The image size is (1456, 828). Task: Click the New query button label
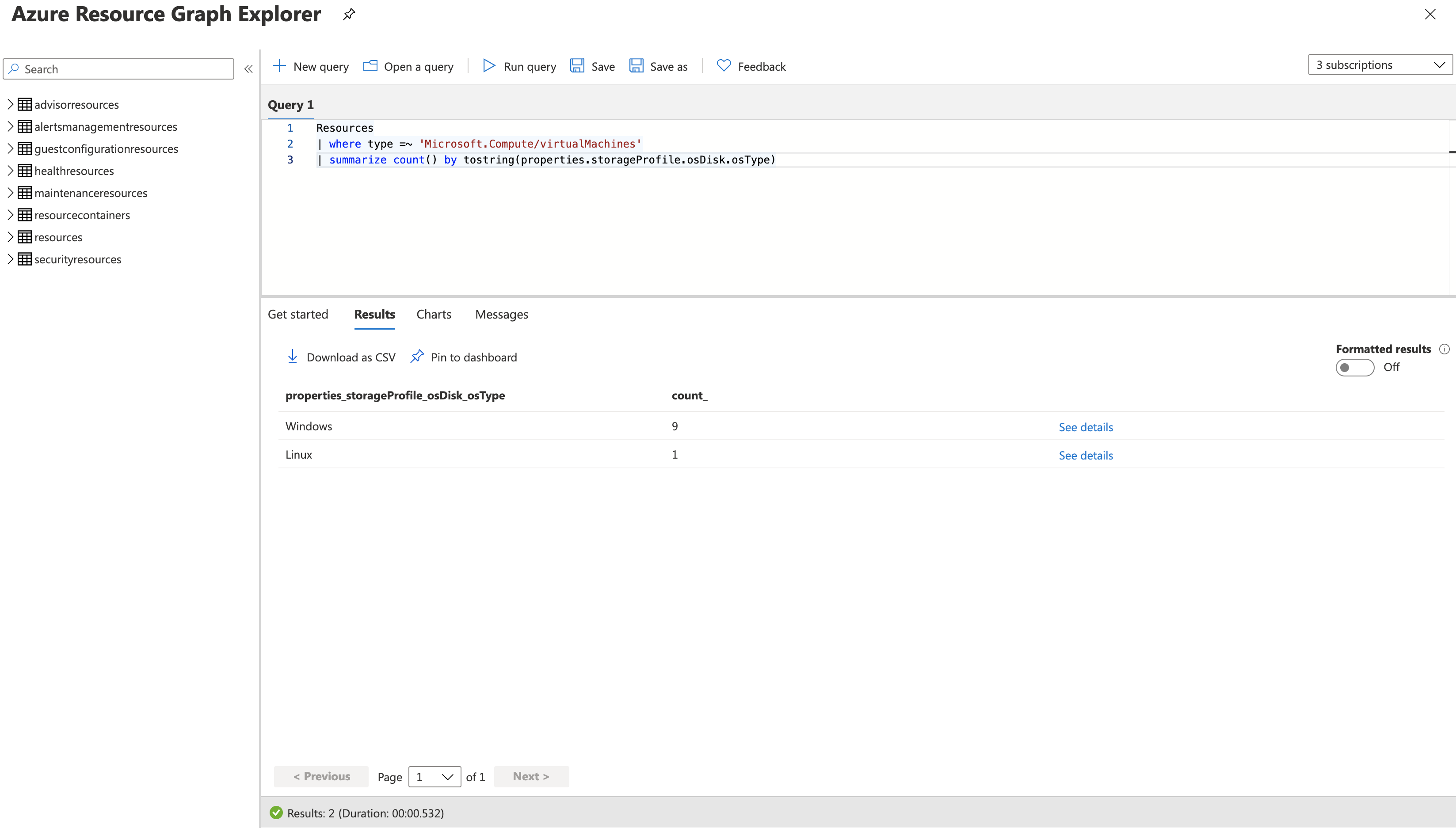(321, 67)
